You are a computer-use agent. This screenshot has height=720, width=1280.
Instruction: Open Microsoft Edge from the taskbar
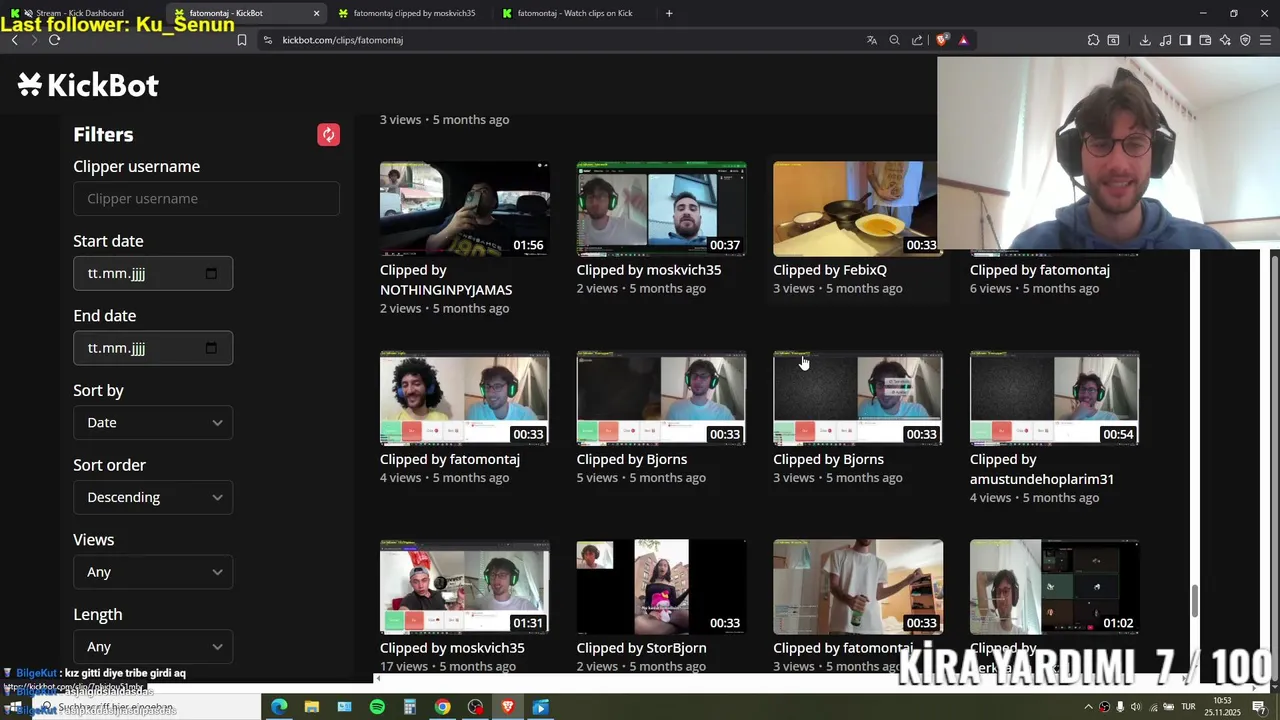coord(279,707)
